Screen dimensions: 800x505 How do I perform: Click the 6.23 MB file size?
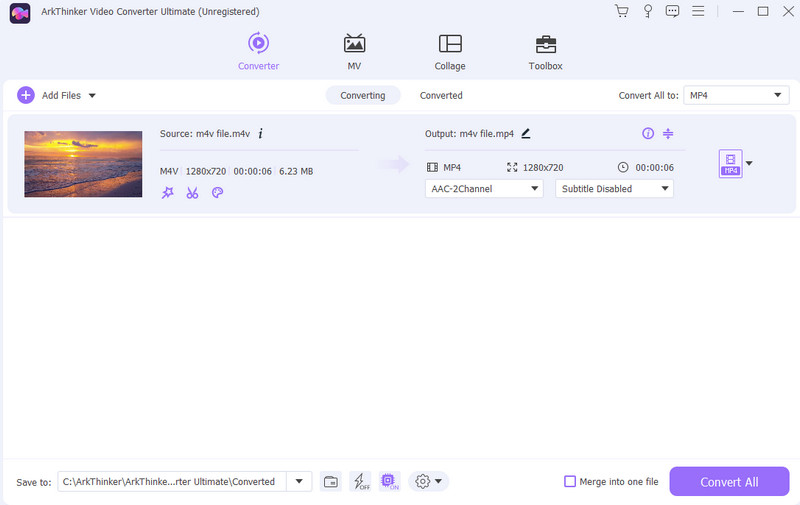click(296, 171)
